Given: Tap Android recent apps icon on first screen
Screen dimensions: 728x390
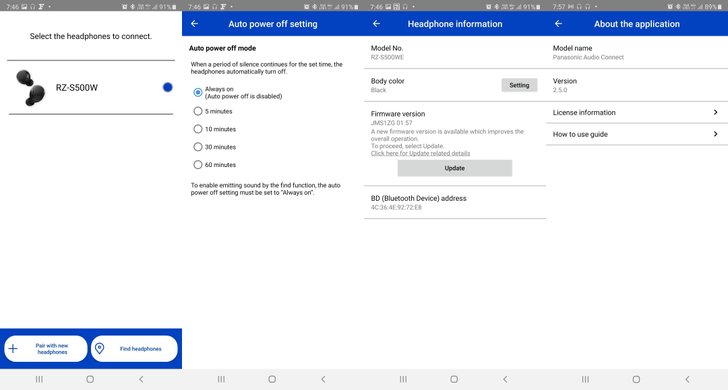Looking at the screenshot, I should [39, 379].
